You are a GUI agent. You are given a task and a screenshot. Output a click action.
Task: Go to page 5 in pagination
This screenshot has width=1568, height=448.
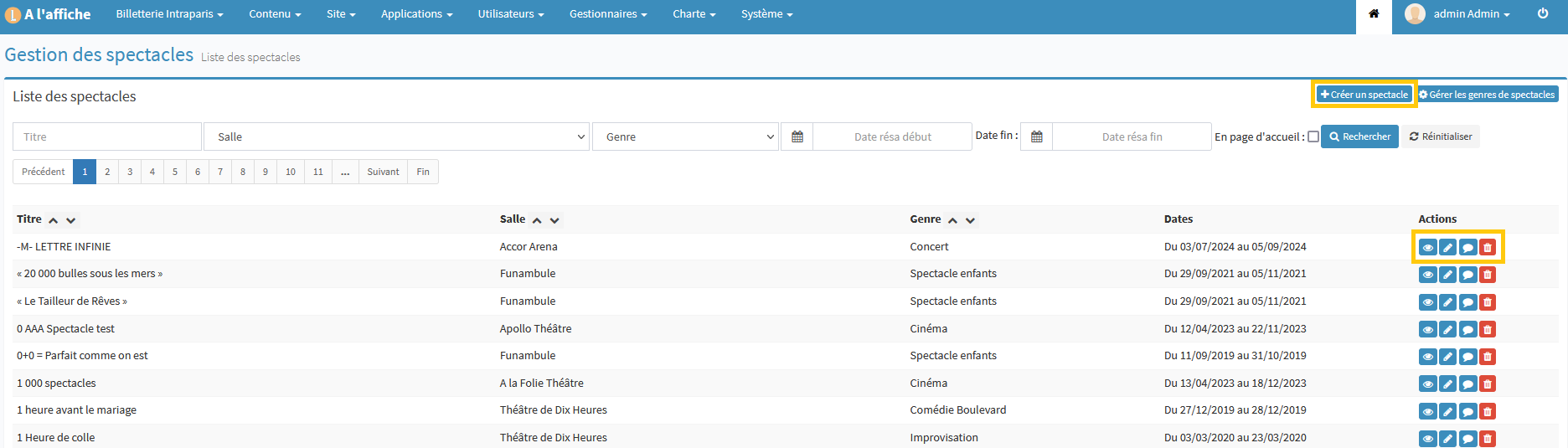[175, 172]
